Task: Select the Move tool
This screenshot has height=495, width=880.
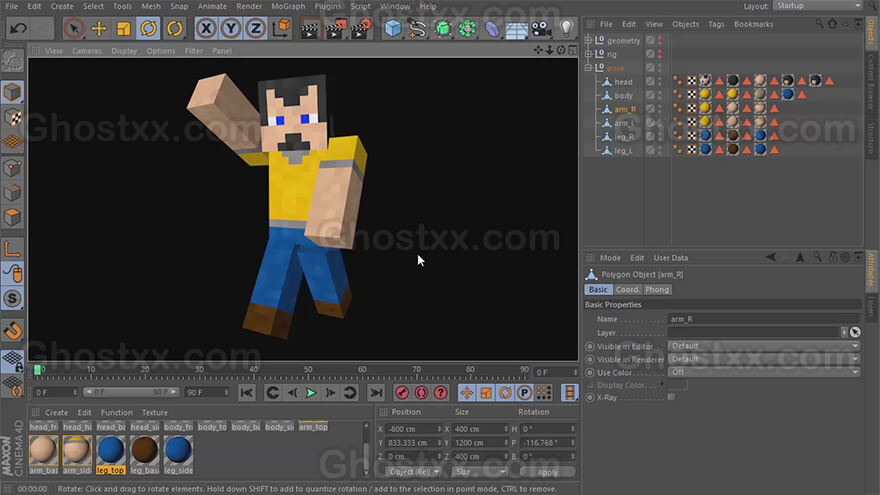Action: (x=99, y=28)
